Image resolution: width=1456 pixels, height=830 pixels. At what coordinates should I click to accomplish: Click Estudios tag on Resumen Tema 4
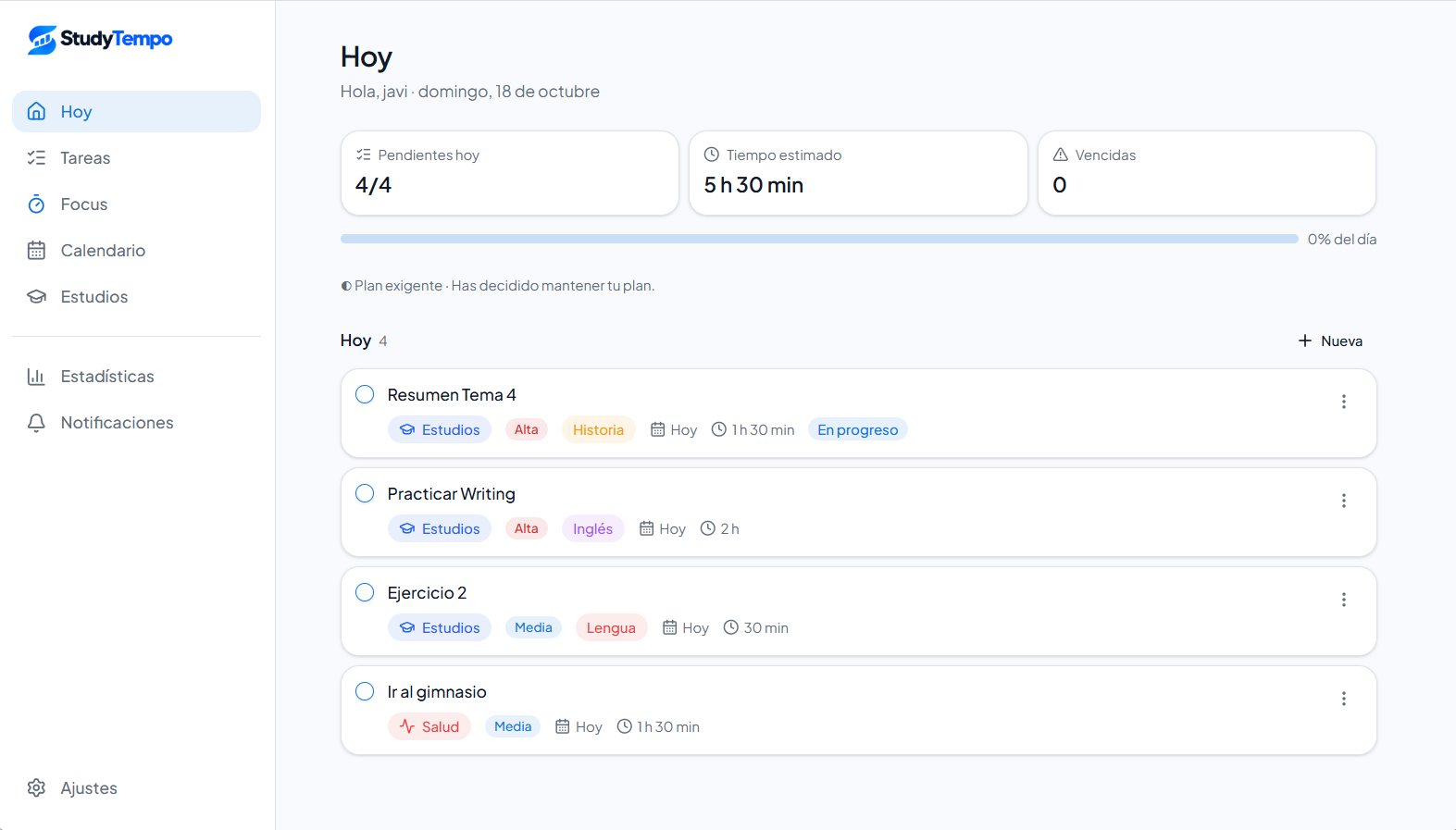[x=440, y=429]
